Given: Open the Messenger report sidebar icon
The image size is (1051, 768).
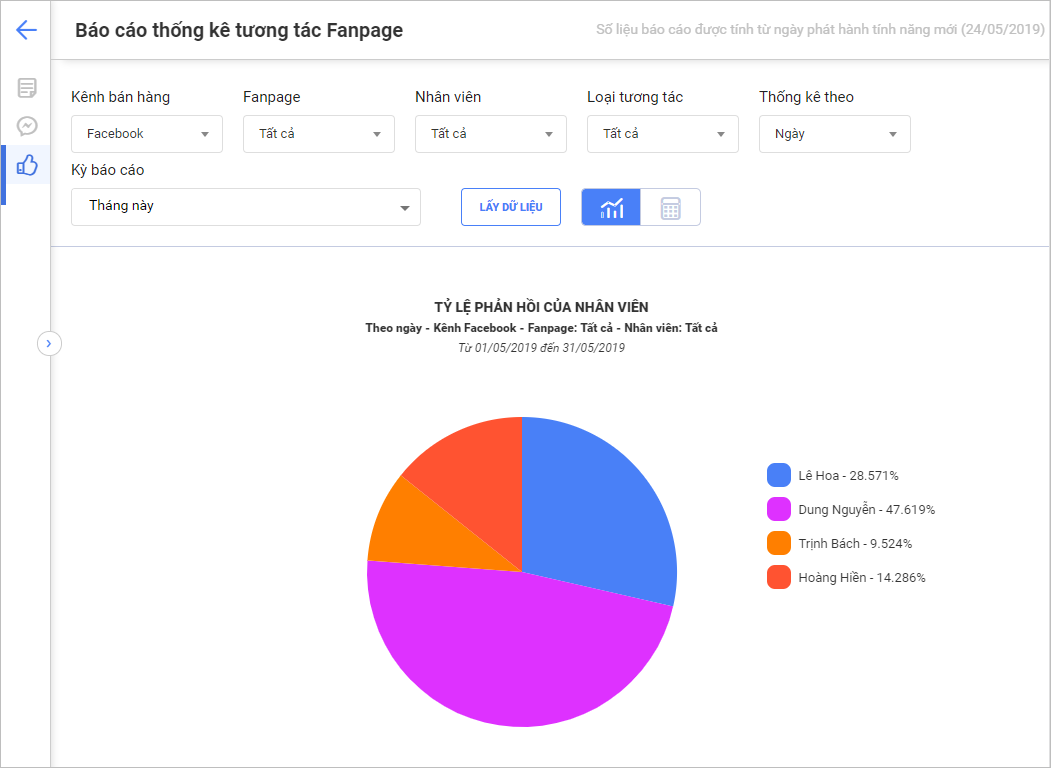Looking at the screenshot, I should pyautogui.click(x=27, y=126).
